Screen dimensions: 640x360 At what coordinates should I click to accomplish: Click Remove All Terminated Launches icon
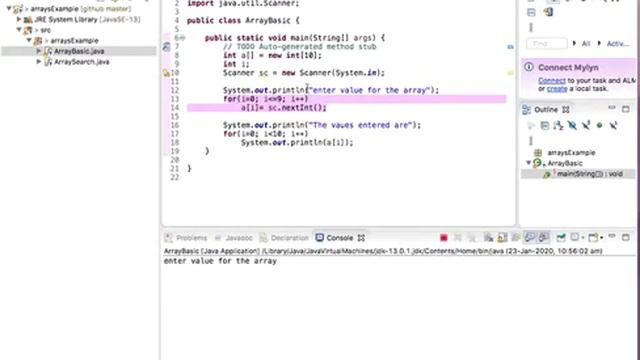[x=471, y=238]
